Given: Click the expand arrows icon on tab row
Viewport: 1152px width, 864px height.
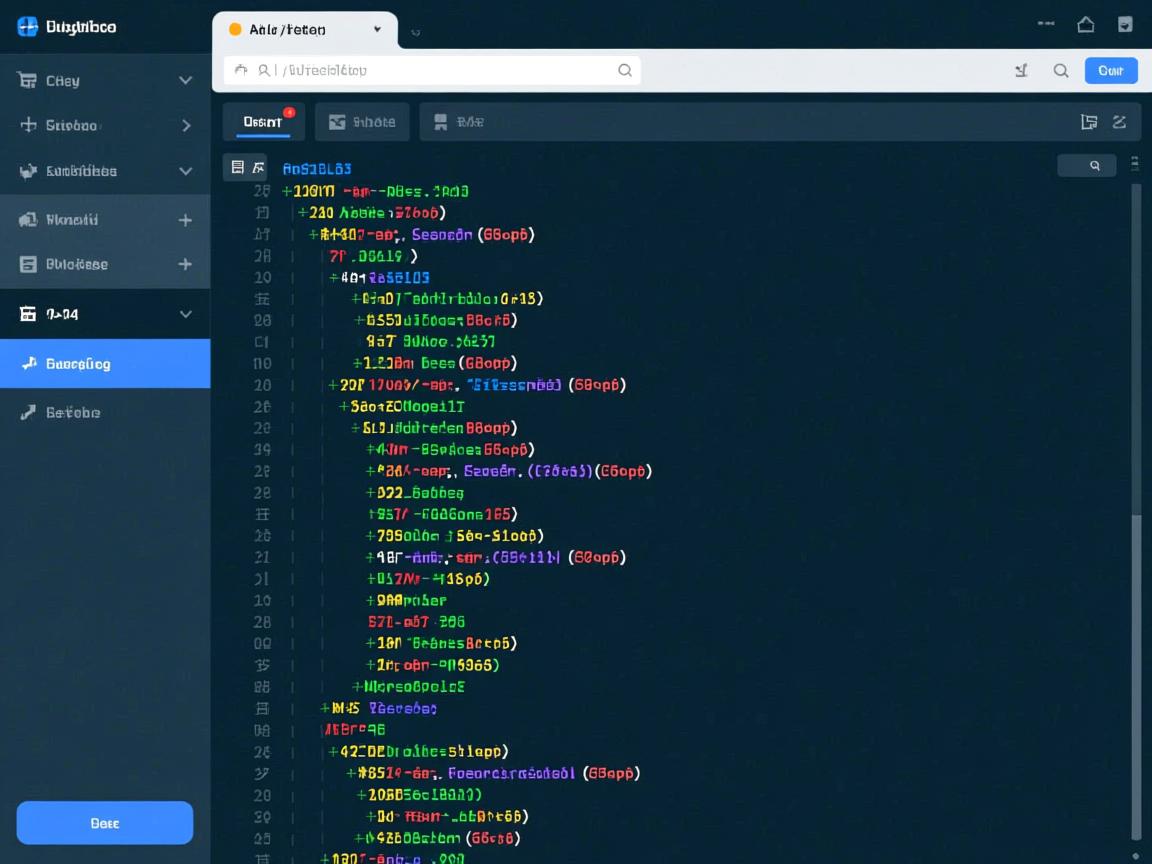Looking at the screenshot, I should (x=1119, y=122).
